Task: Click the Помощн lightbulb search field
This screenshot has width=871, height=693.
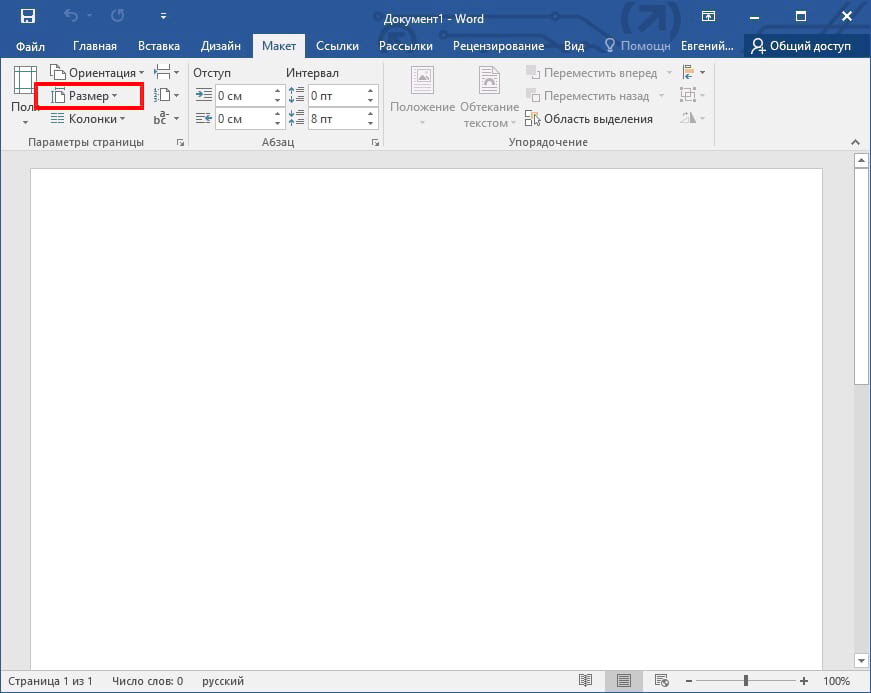Action: tap(638, 46)
